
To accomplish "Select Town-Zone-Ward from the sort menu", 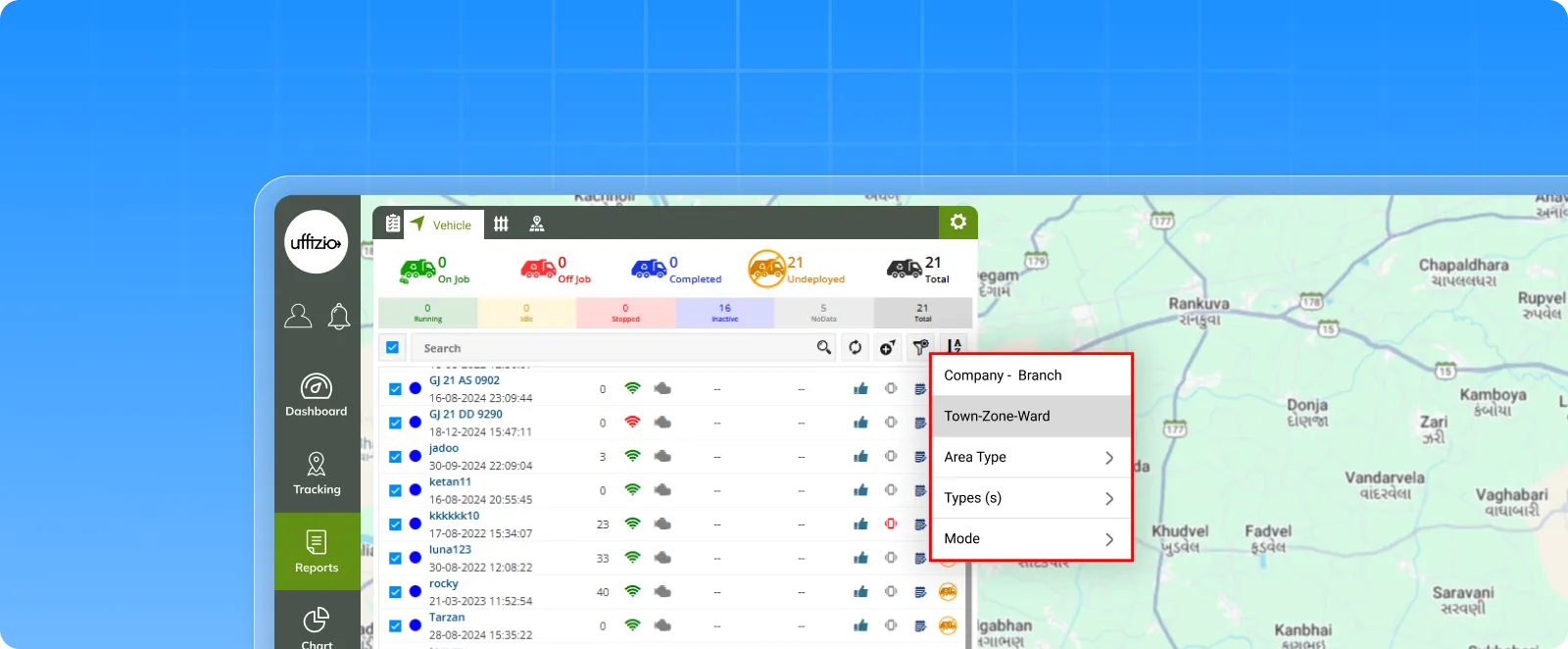I will click(1030, 417).
